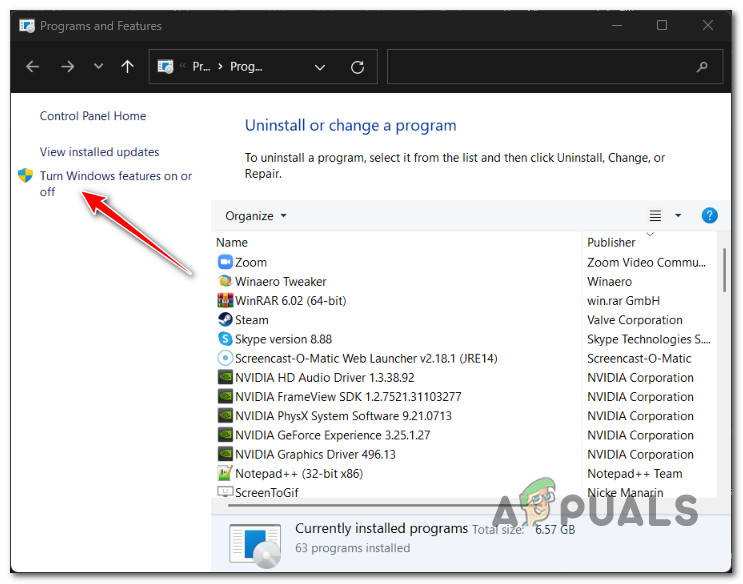Select 'NVIDIA PhysX System Software 9.21.0713' entry

tap(344, 416)
